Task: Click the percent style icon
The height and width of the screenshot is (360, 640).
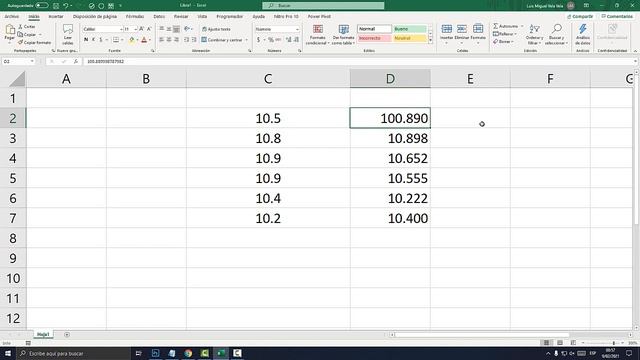Action: point(271,40)
